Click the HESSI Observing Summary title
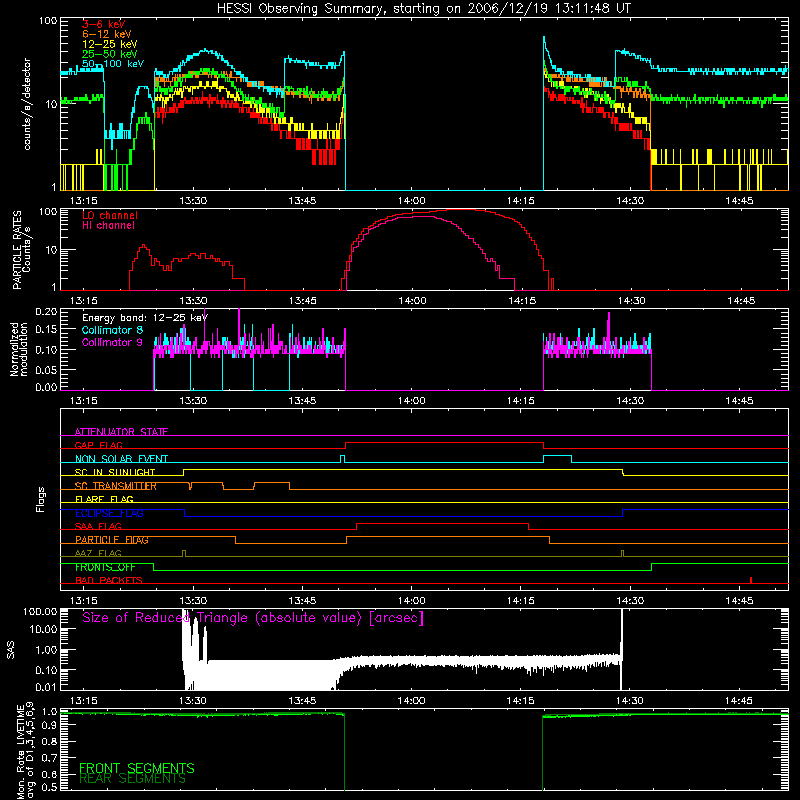The width and height of the screenshot is (800, 800). (x=423, y=9)
